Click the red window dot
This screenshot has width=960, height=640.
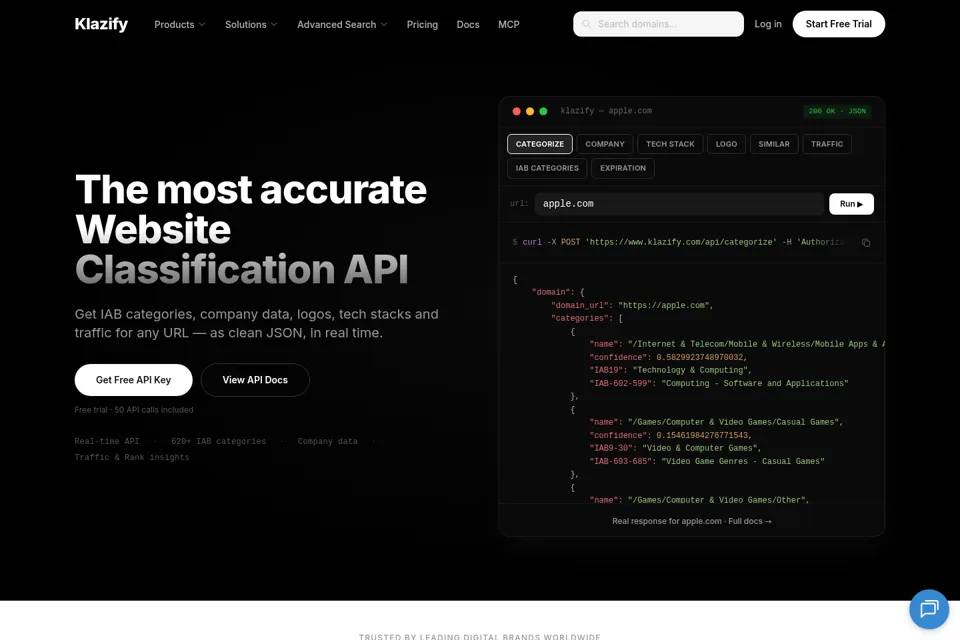[x=516, y=111]
